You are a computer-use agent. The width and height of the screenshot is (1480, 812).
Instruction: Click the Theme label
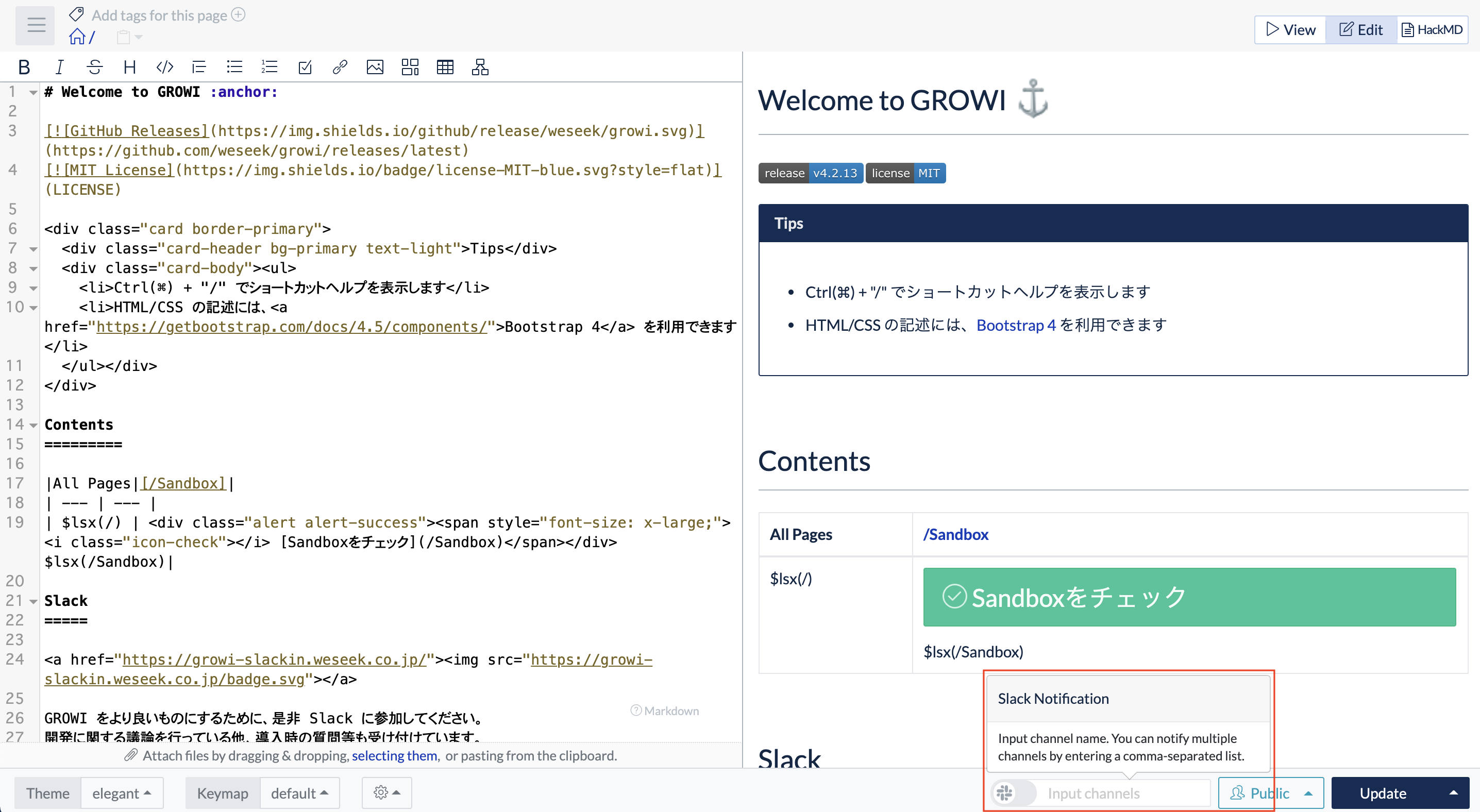[48, 793]
